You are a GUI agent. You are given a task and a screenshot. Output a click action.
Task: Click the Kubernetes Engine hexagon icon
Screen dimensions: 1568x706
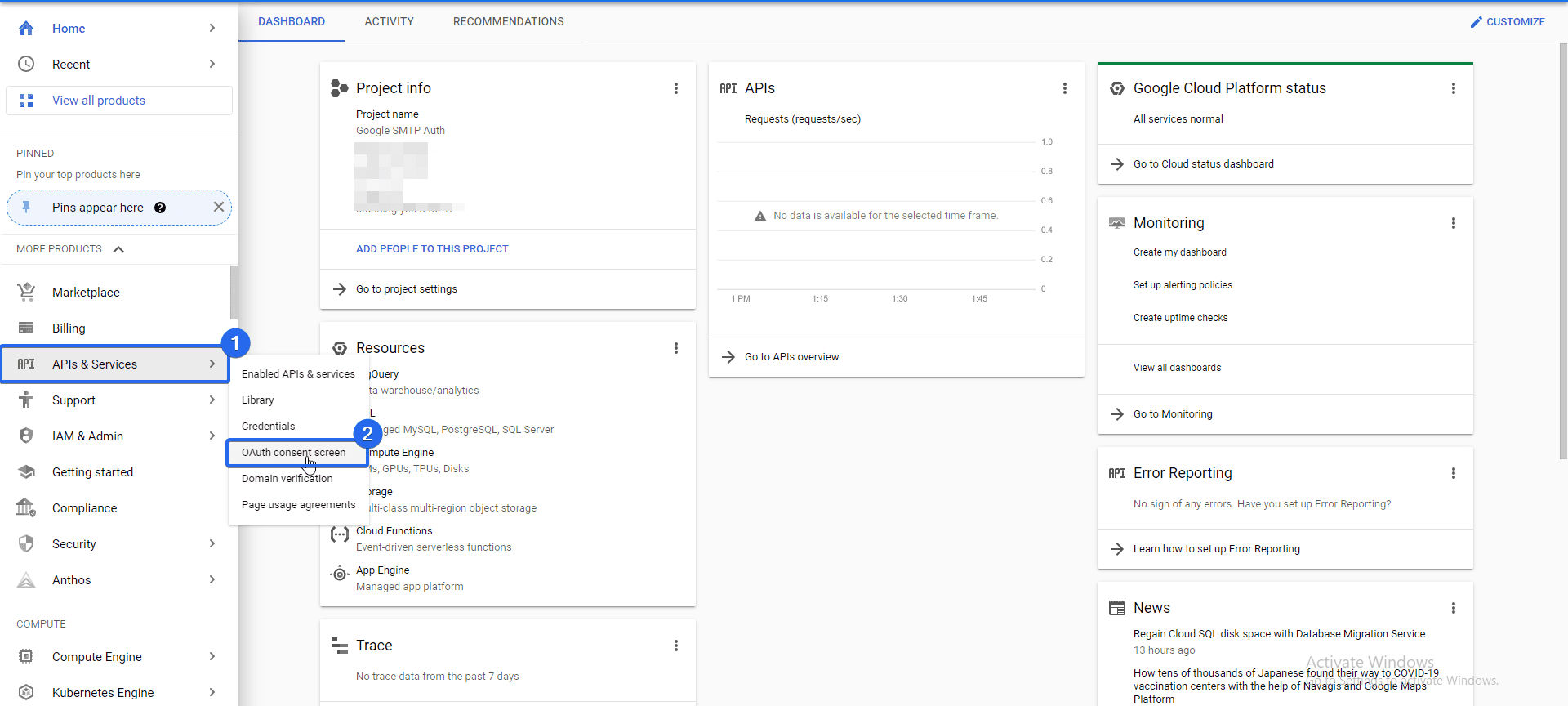coord(26,692)
